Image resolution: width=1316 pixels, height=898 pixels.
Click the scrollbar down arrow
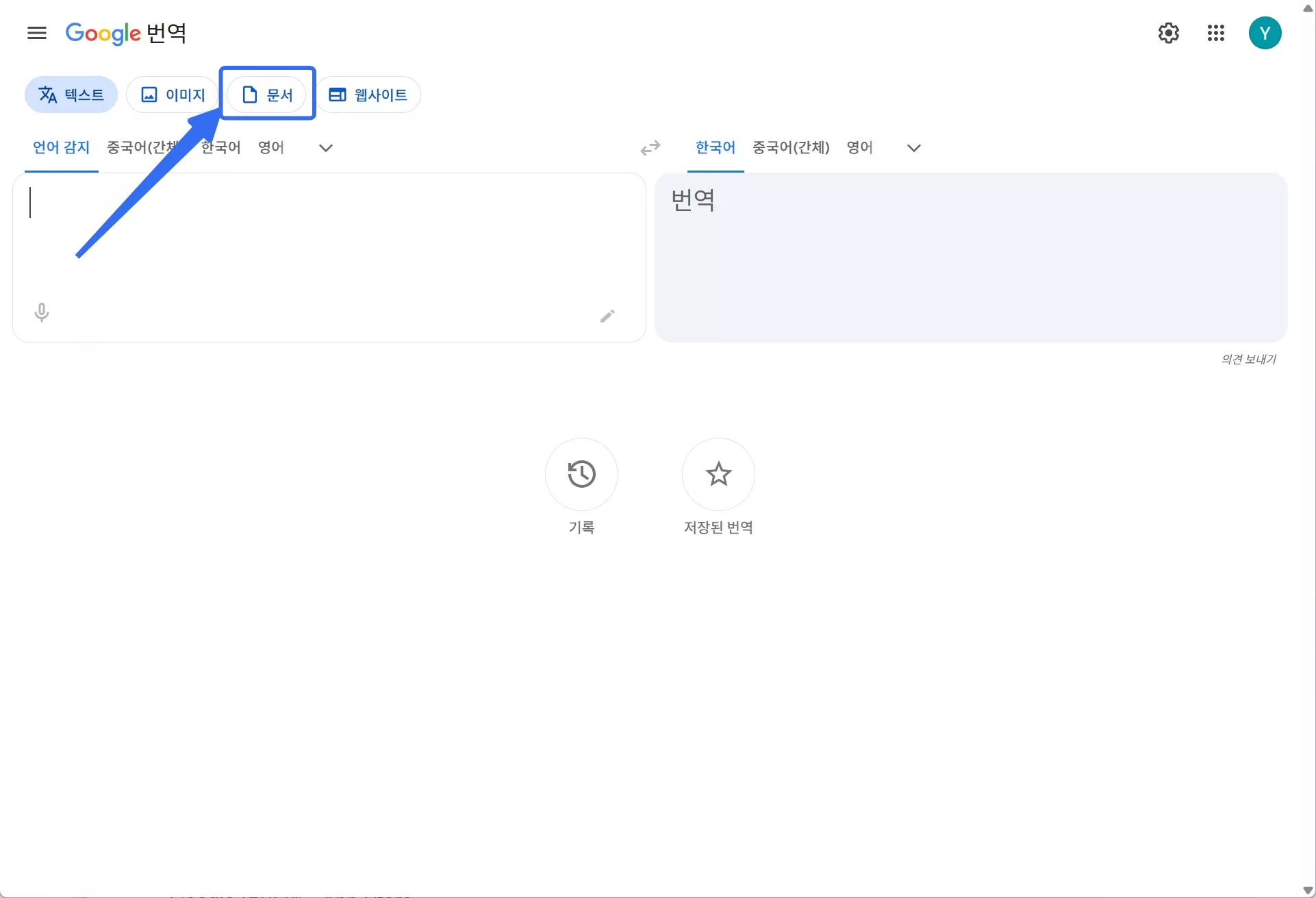click(1308, 890)
